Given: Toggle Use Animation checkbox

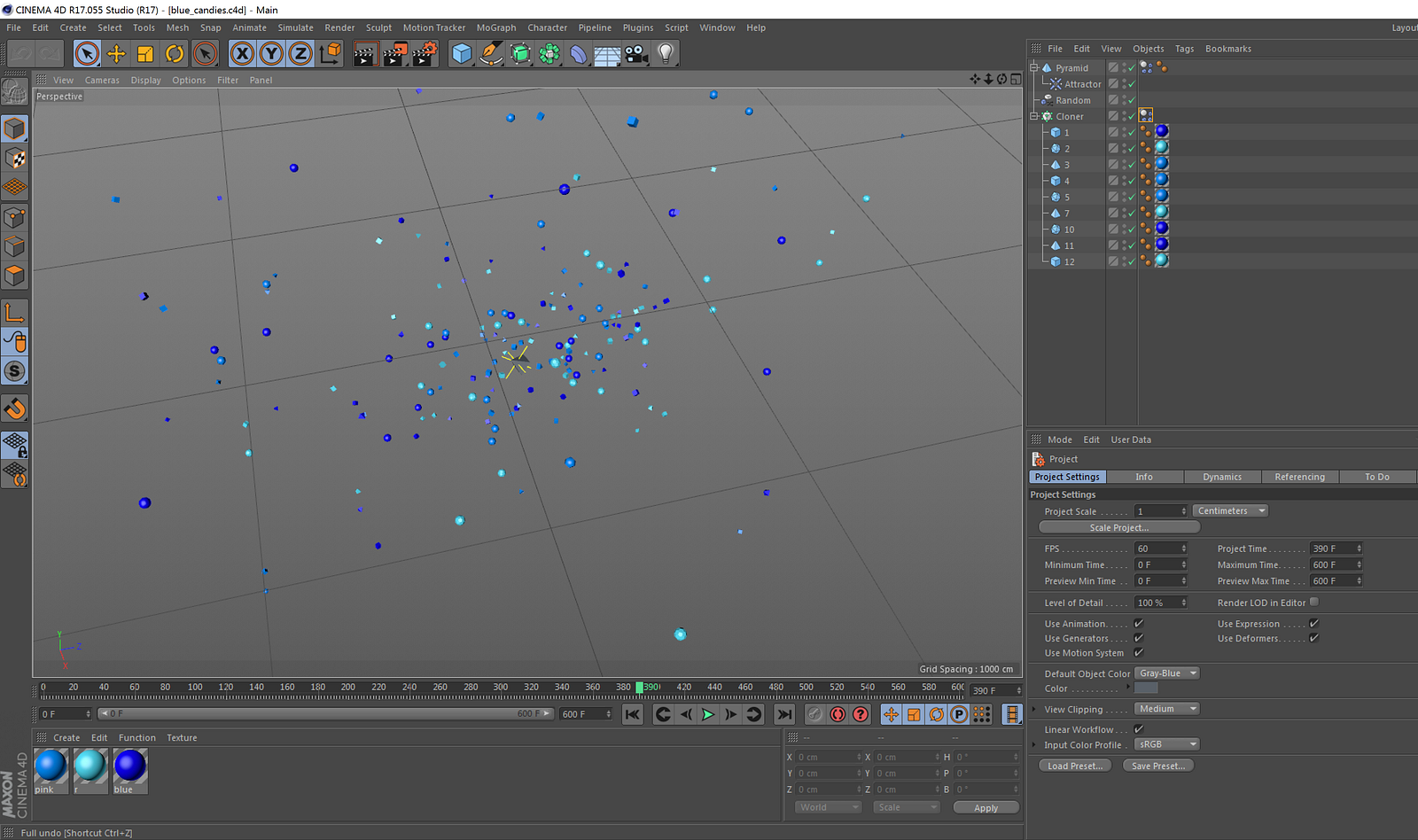Looking at the screenshot, I should pos(1139,624).
